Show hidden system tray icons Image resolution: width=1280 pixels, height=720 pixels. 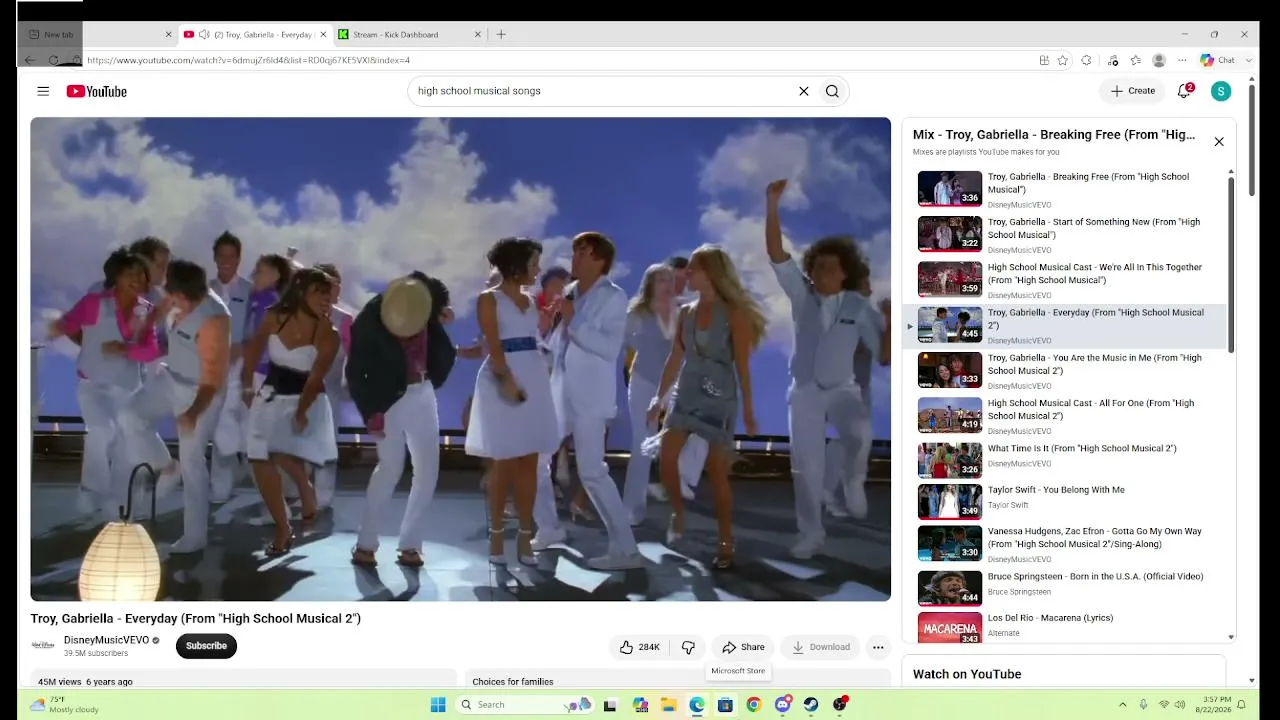(1122, 705)
